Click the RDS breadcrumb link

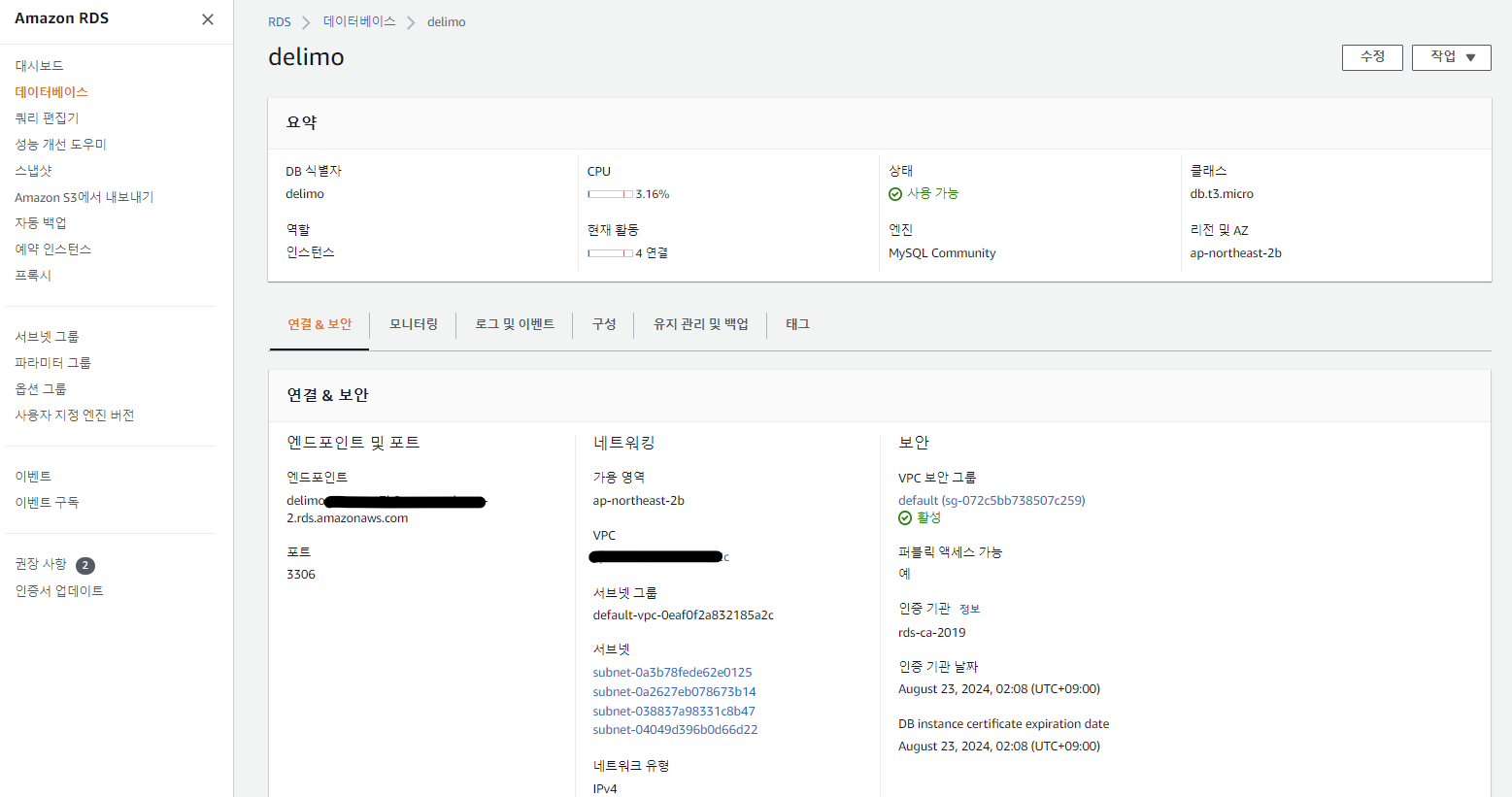(280, 22)
